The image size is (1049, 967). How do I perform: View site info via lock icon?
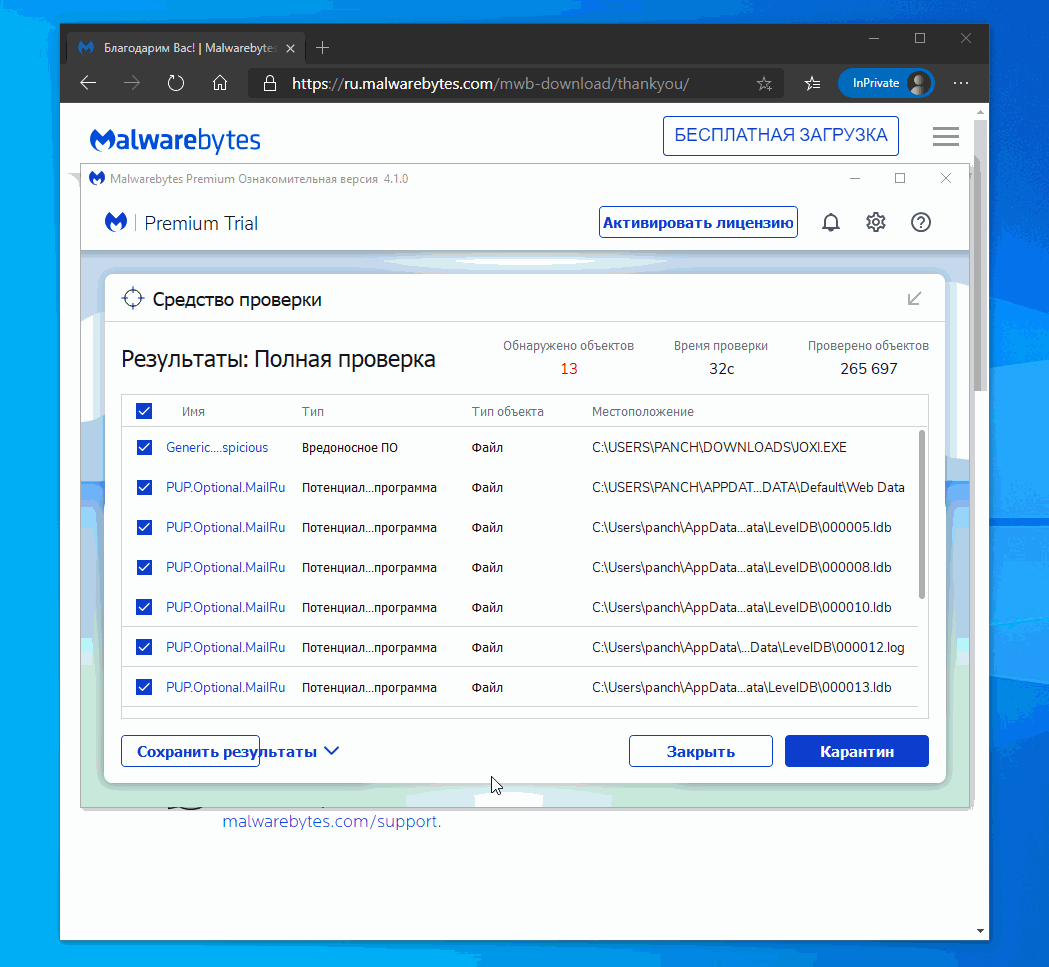tap(270, 83)
